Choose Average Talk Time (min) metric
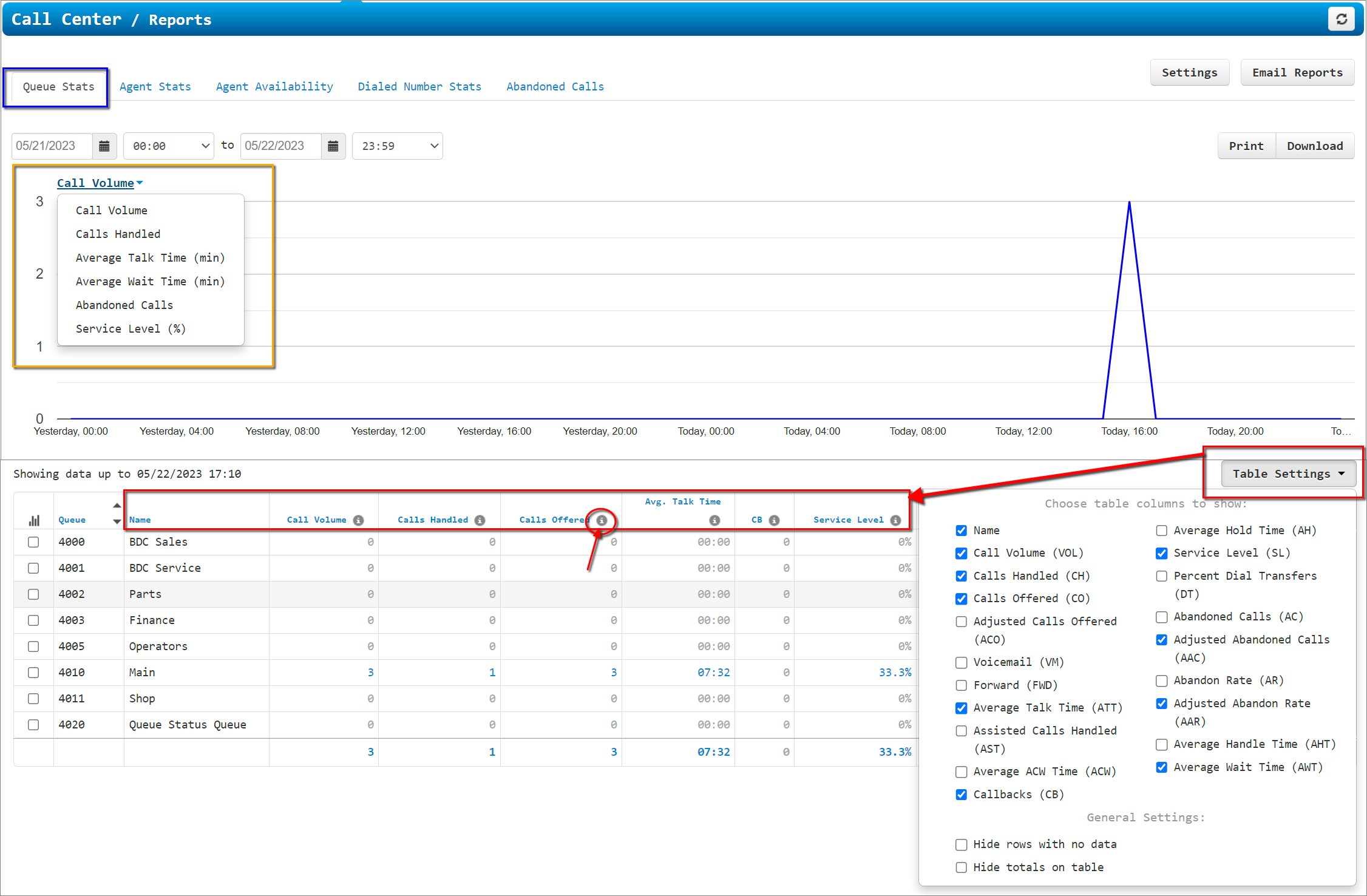1367x896 pixels. point(151,258)
